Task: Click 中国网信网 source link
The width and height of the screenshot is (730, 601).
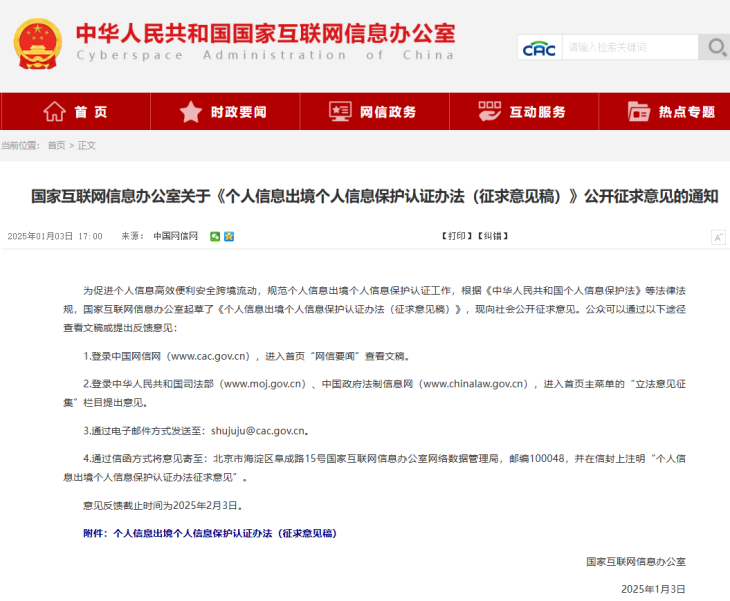Action: pyautogui.click(x=175, y=236)
